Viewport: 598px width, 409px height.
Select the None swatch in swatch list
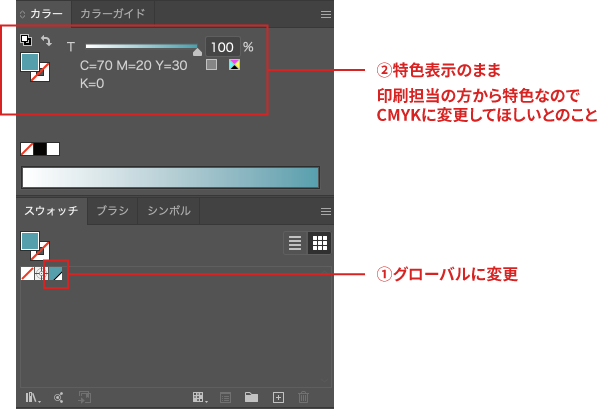(27, 273)
